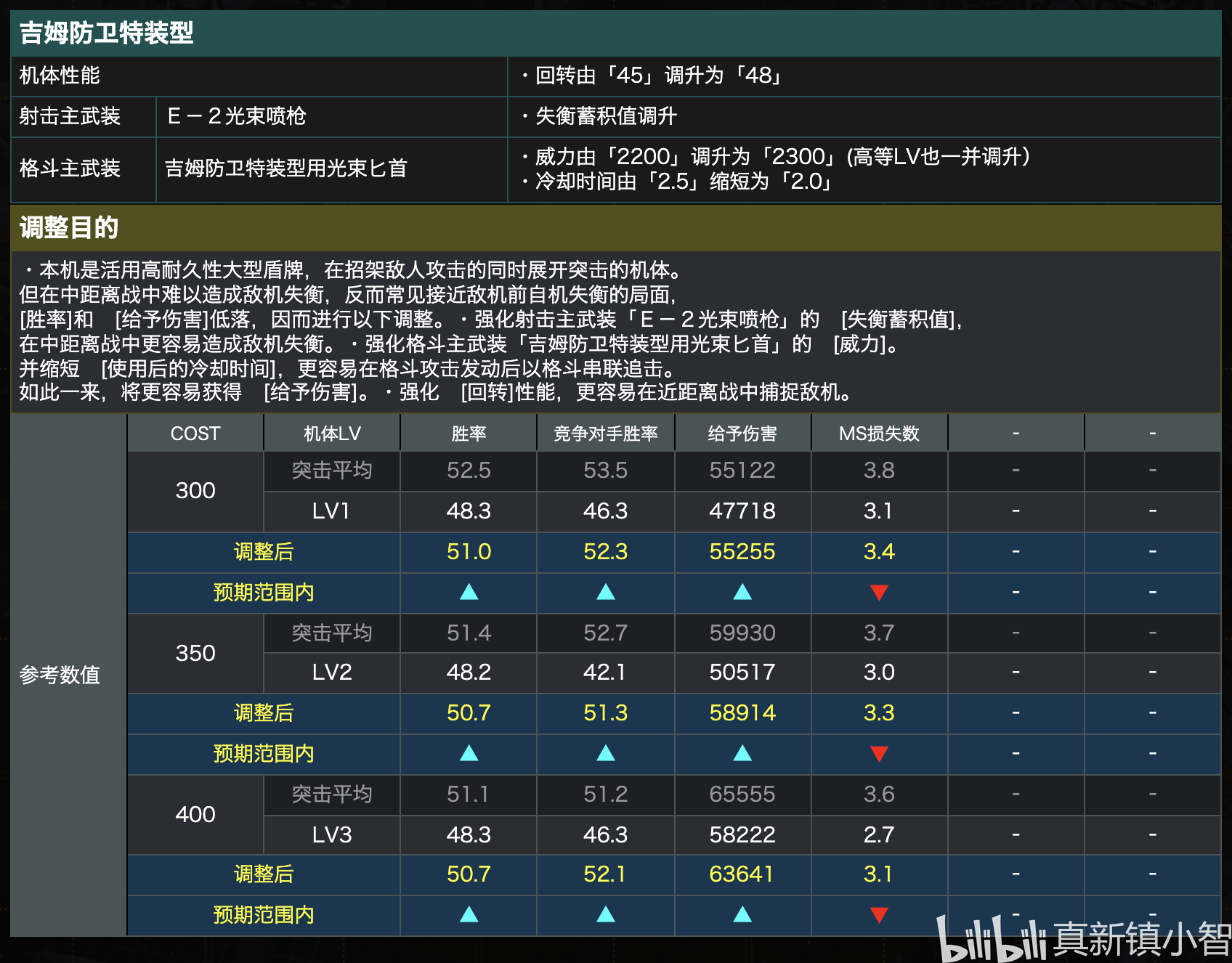This screenshot has height=963, width=1232.
Task: Click the adjusted damage value 55255
Action: (742, 551)
